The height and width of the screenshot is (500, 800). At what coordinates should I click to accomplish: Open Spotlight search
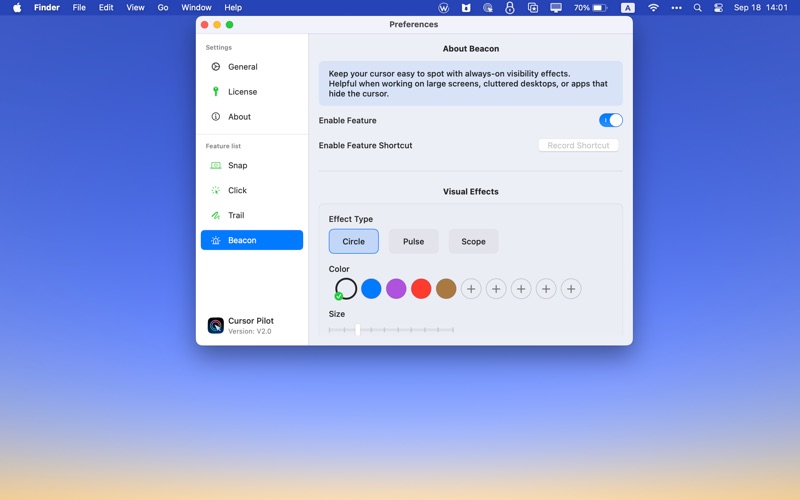click(x=697, y=8)
